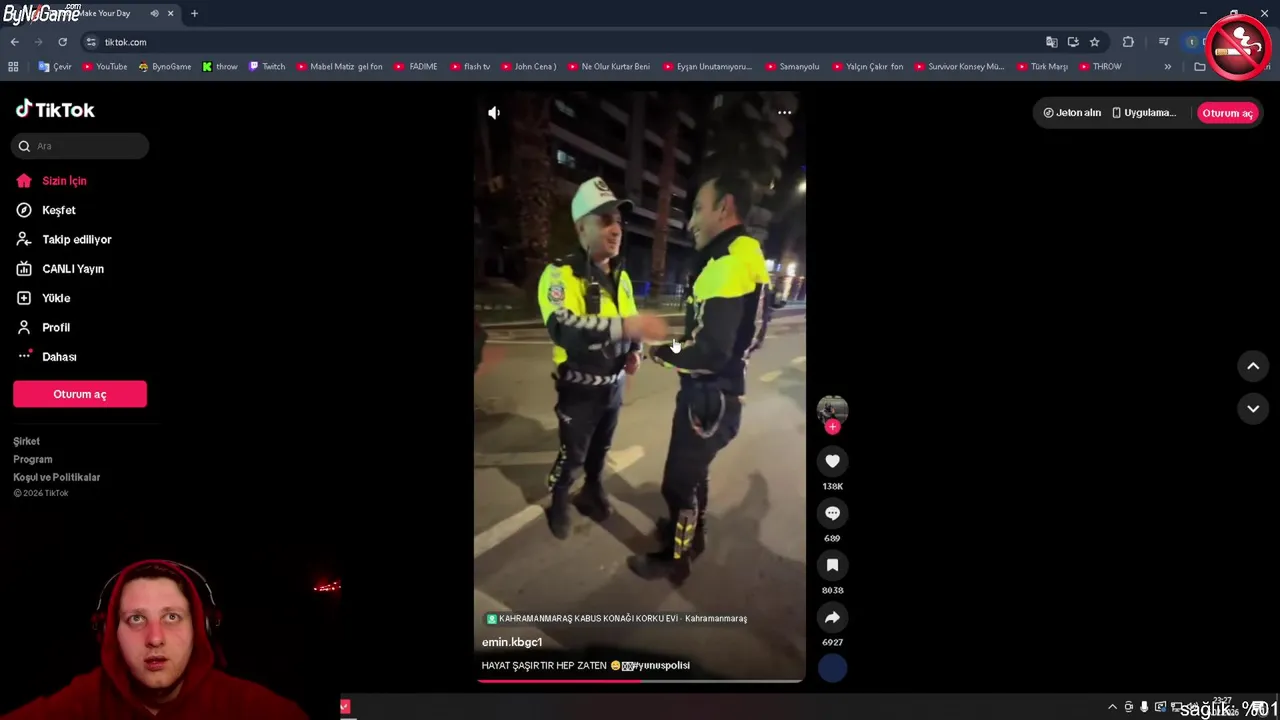Open Mabel Matiz gel fon bookmark
This screenshot has height=720, width=1280.
340,67
